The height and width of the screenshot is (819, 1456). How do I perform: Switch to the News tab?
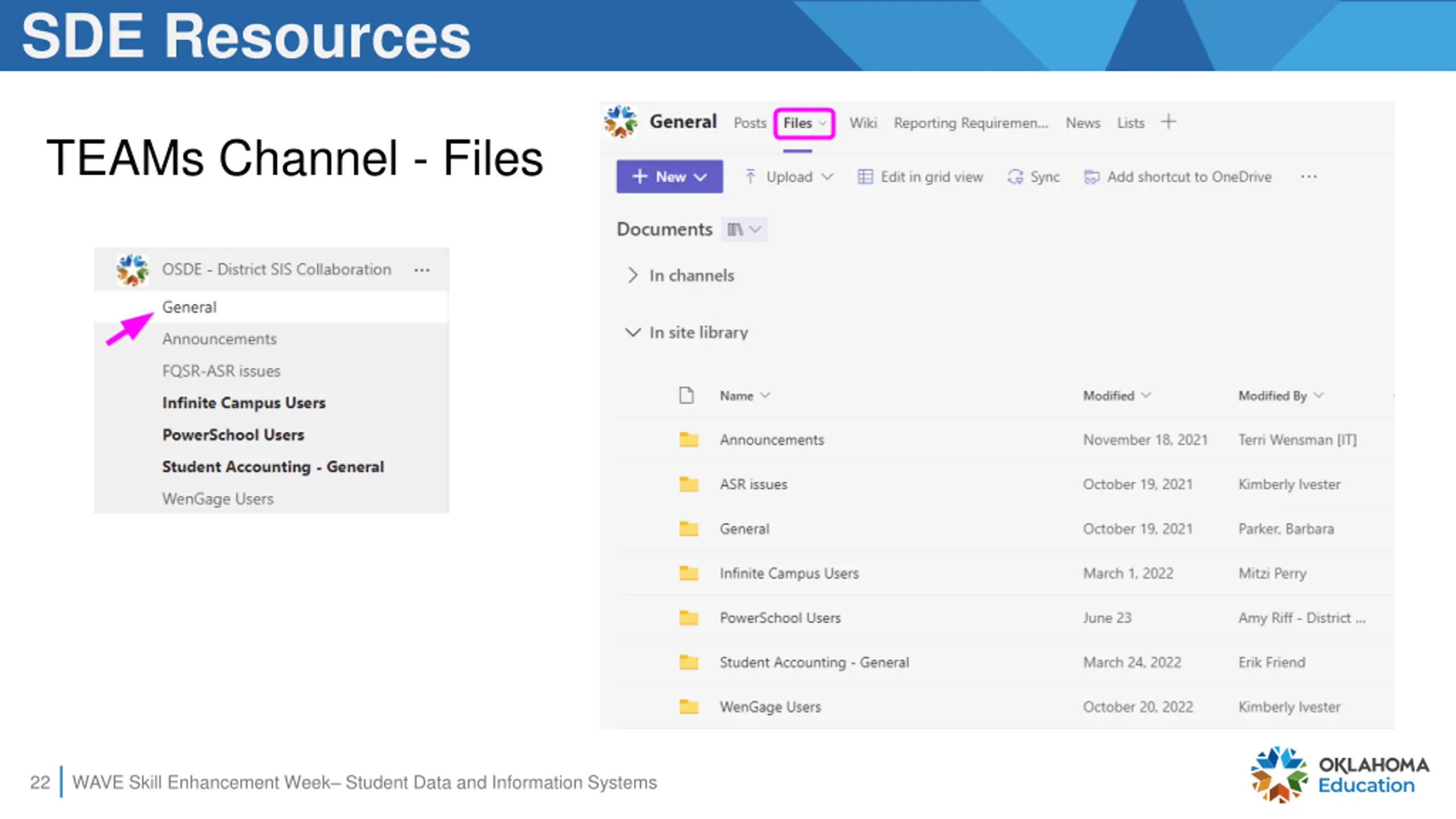(x=1083, y=123)
